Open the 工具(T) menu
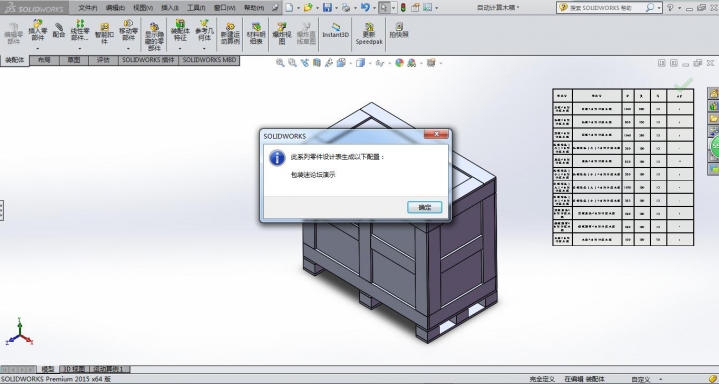The width and height of the screenshot is (719, 384). click(196, 8)
